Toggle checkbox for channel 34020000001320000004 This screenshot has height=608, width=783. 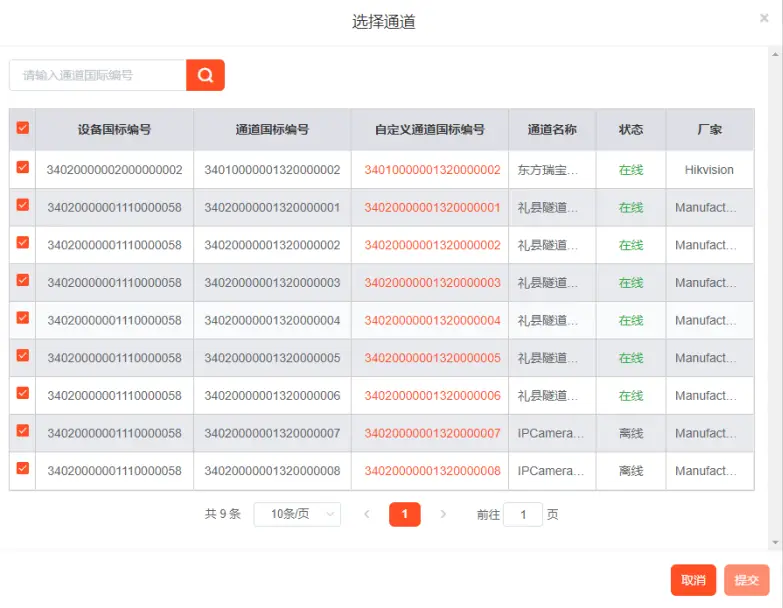coord(23,318)
